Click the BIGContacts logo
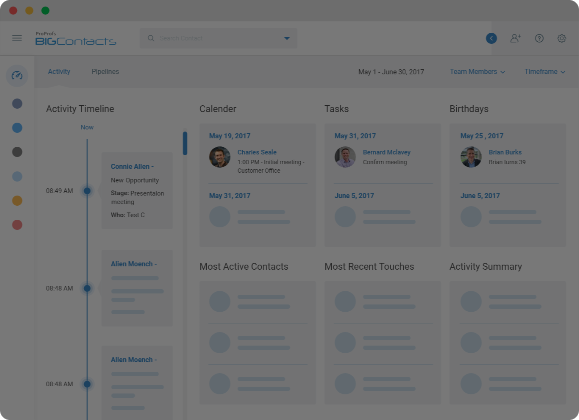Image resolution: width=579 pixels, height=420 pixels. click(x=76, y=38)
